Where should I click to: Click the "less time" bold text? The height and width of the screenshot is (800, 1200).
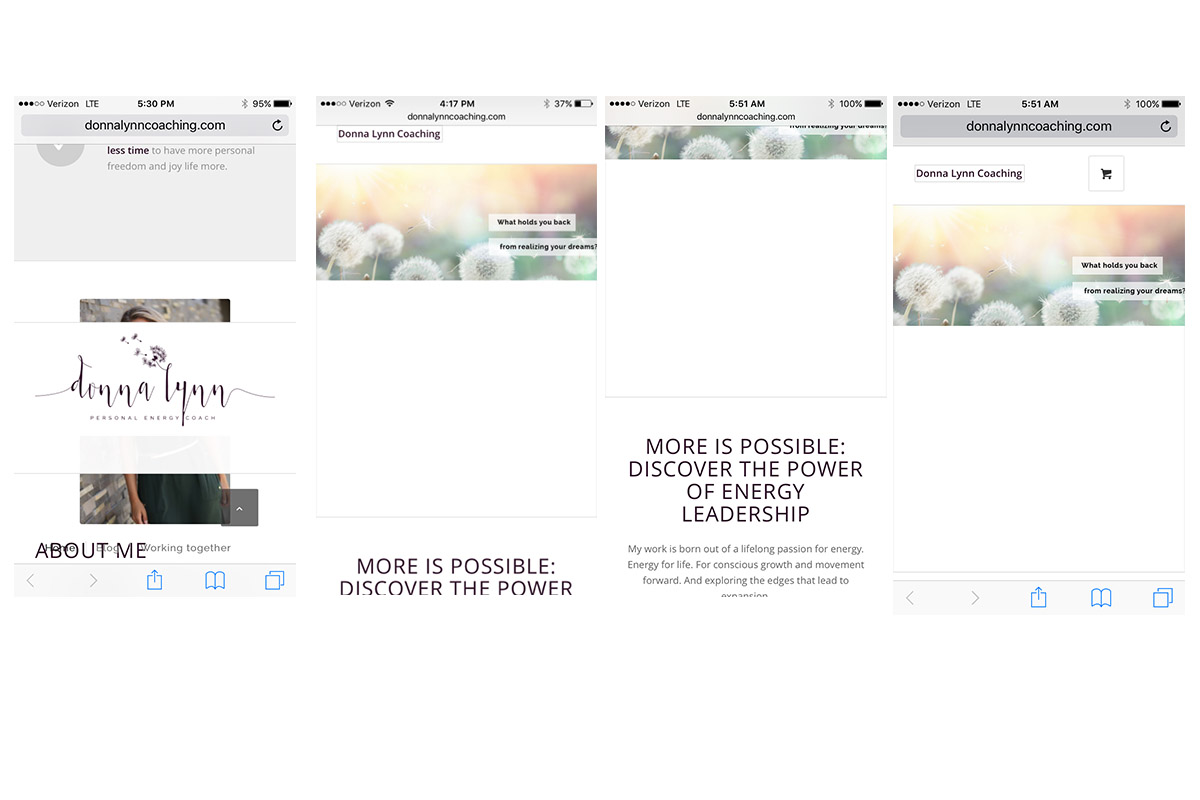click(128, 151)
